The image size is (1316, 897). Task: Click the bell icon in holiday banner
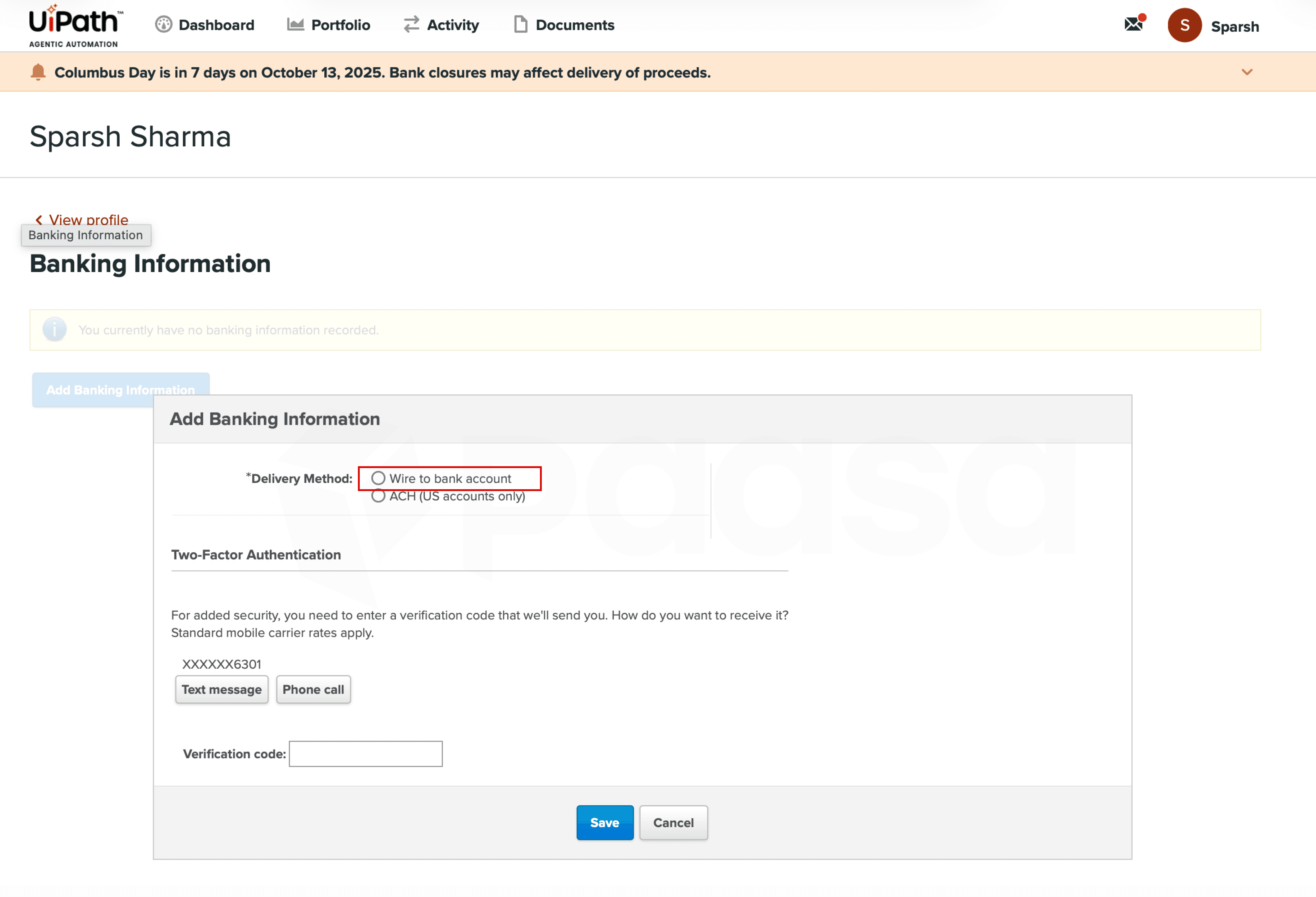click(38, 72)
